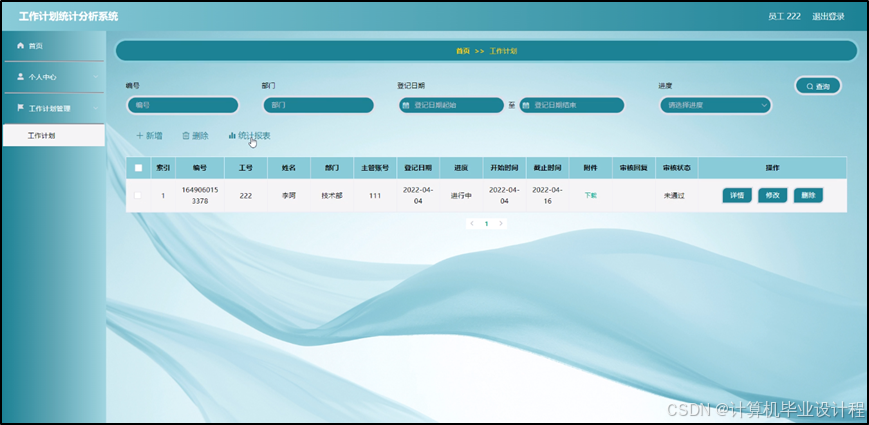Click the 工号 column header
Viewport: 869px width, 425px height.
pos(246,168)
